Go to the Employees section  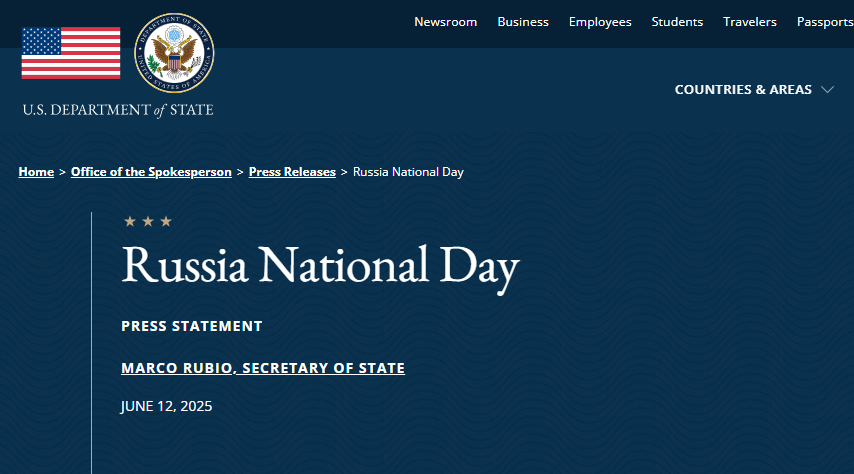point(600,22)
